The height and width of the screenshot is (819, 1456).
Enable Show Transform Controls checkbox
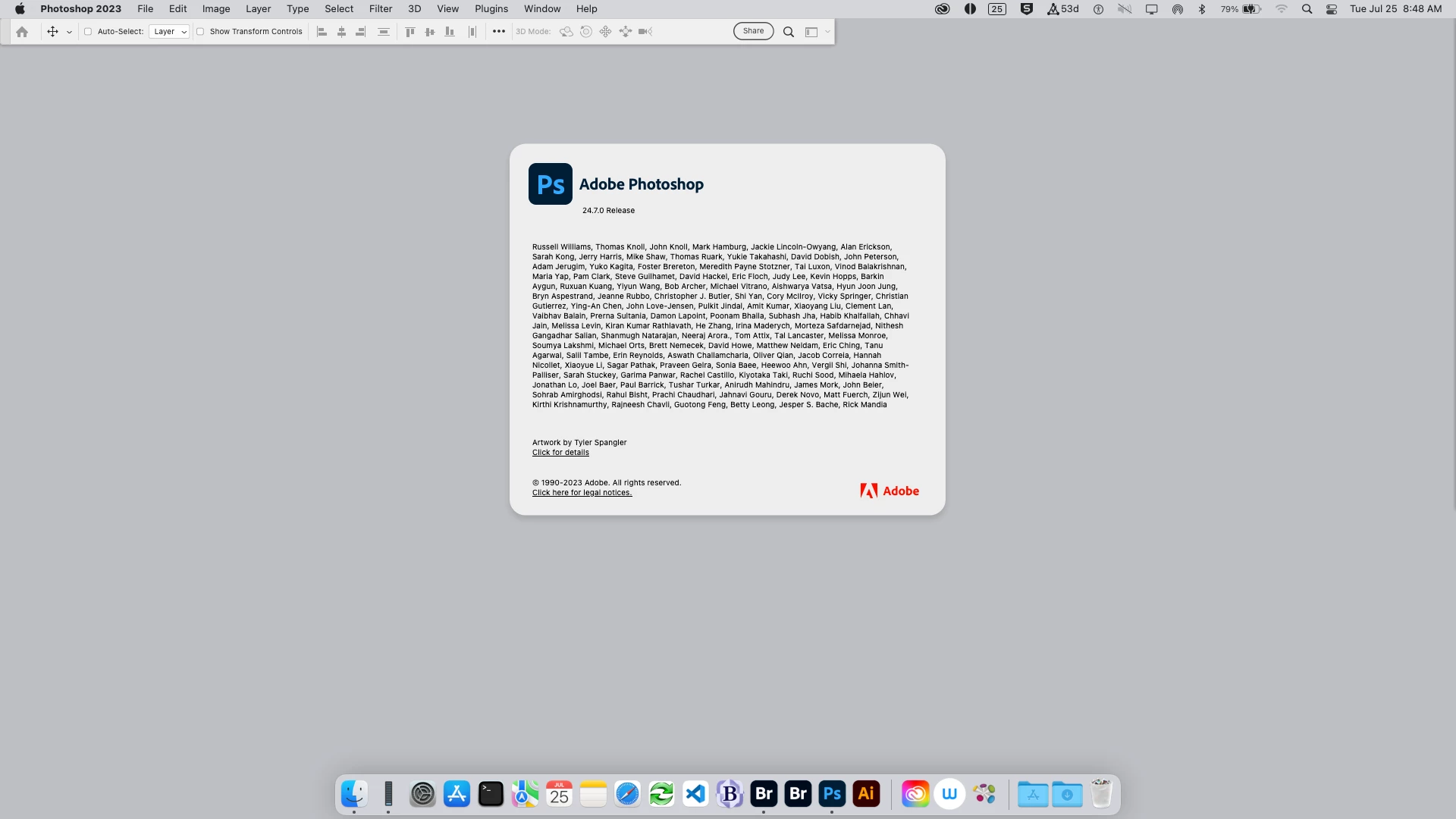(200, 32)
